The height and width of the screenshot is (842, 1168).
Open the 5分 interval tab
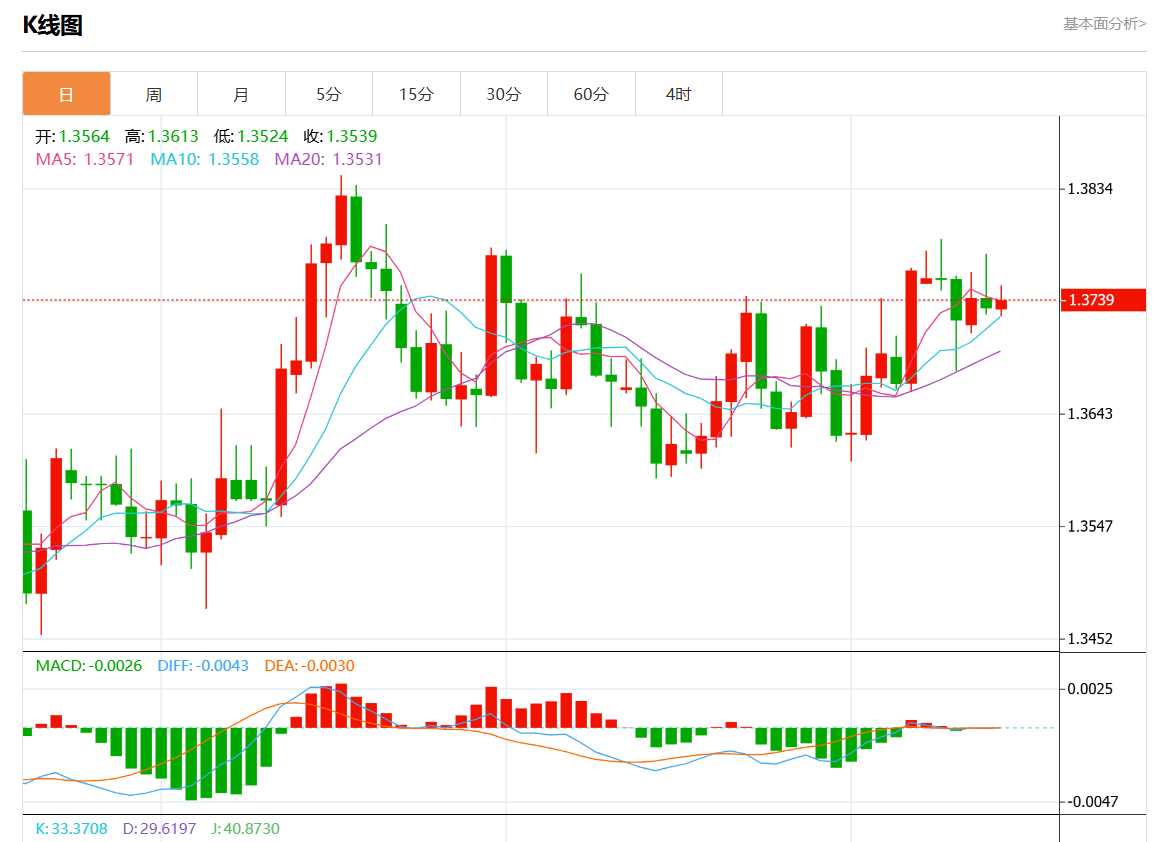point(328,94)
